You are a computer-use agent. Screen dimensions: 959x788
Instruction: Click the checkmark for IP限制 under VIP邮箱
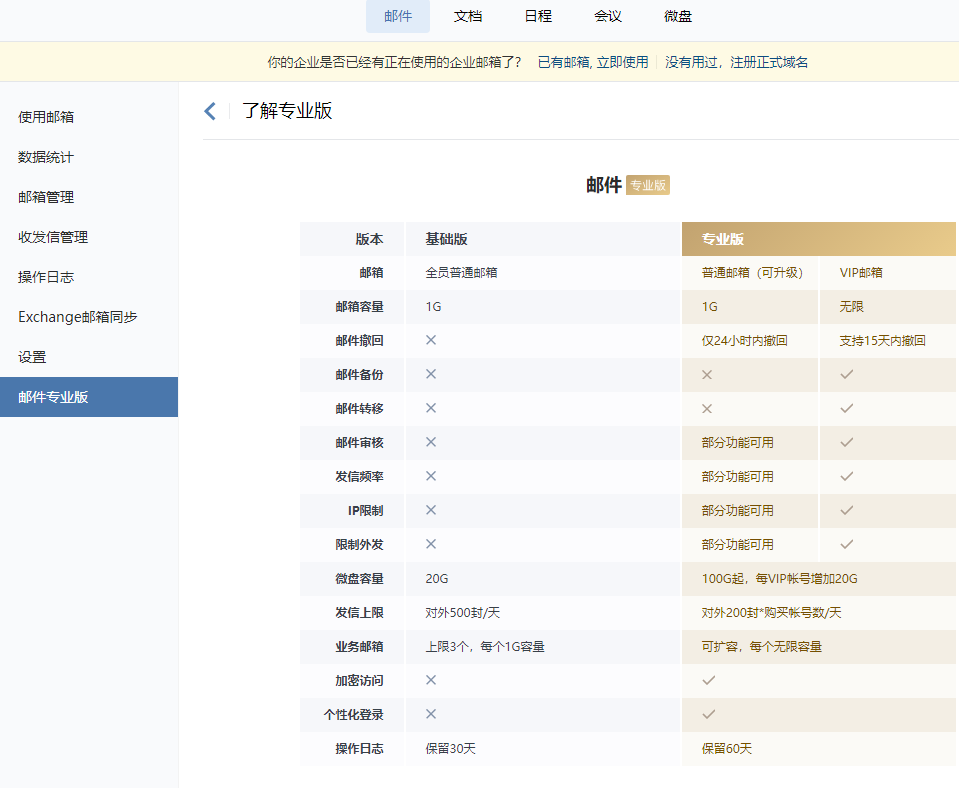click(847, 510)
